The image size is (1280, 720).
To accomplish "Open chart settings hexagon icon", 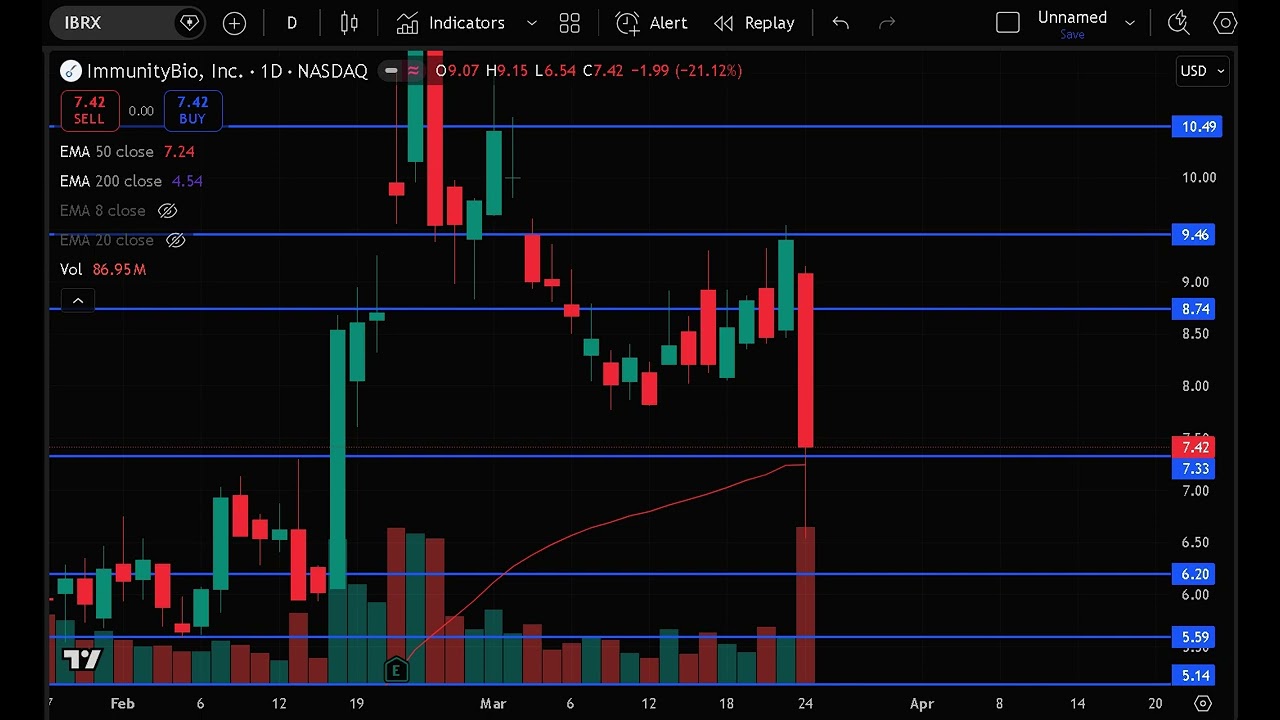I will tap(1225, 23).
